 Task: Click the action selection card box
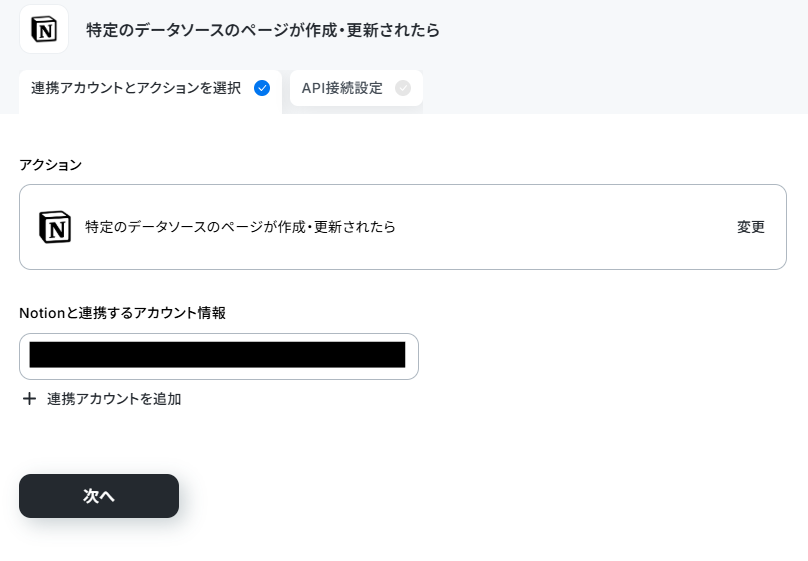click(x=403, y=227)
